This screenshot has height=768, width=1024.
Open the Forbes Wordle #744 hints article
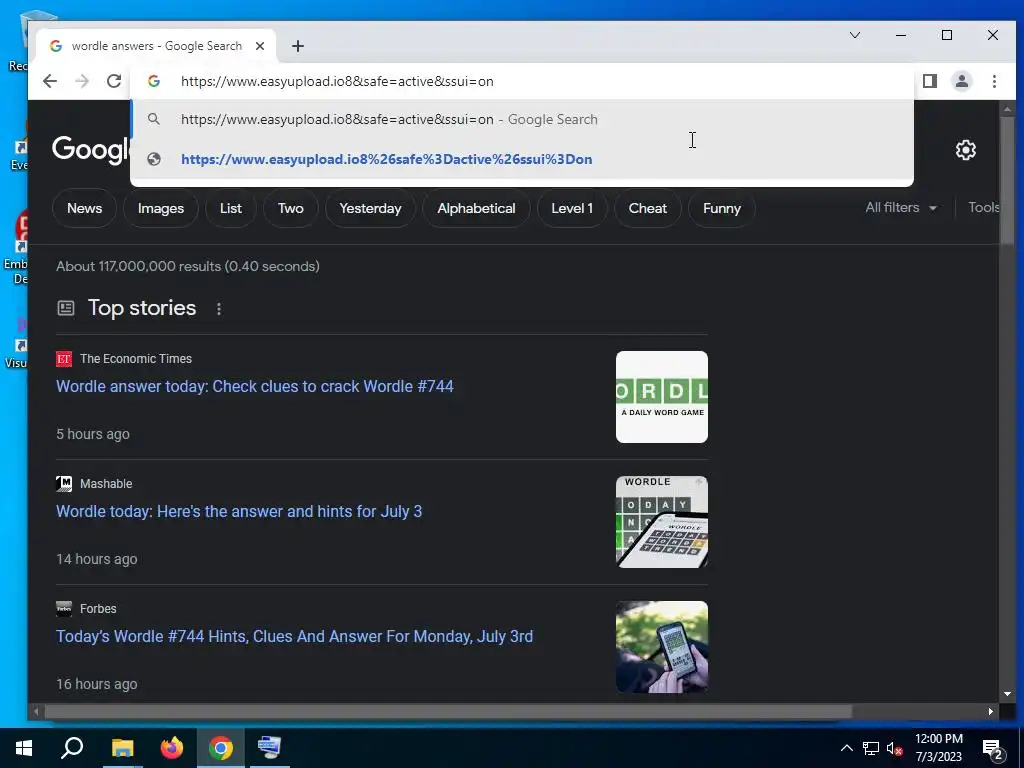click(295, 637)
